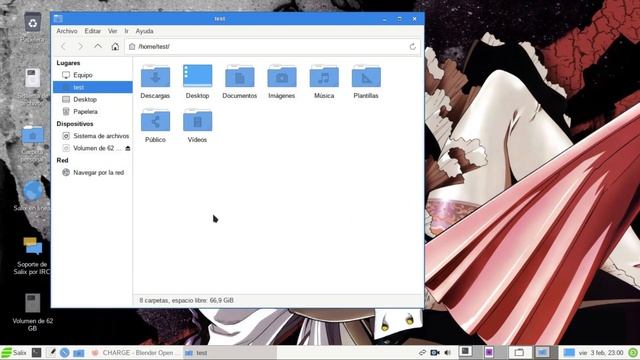Click the file manager window menu icon
Screen dimensions: 640x360
coord(58,18)
